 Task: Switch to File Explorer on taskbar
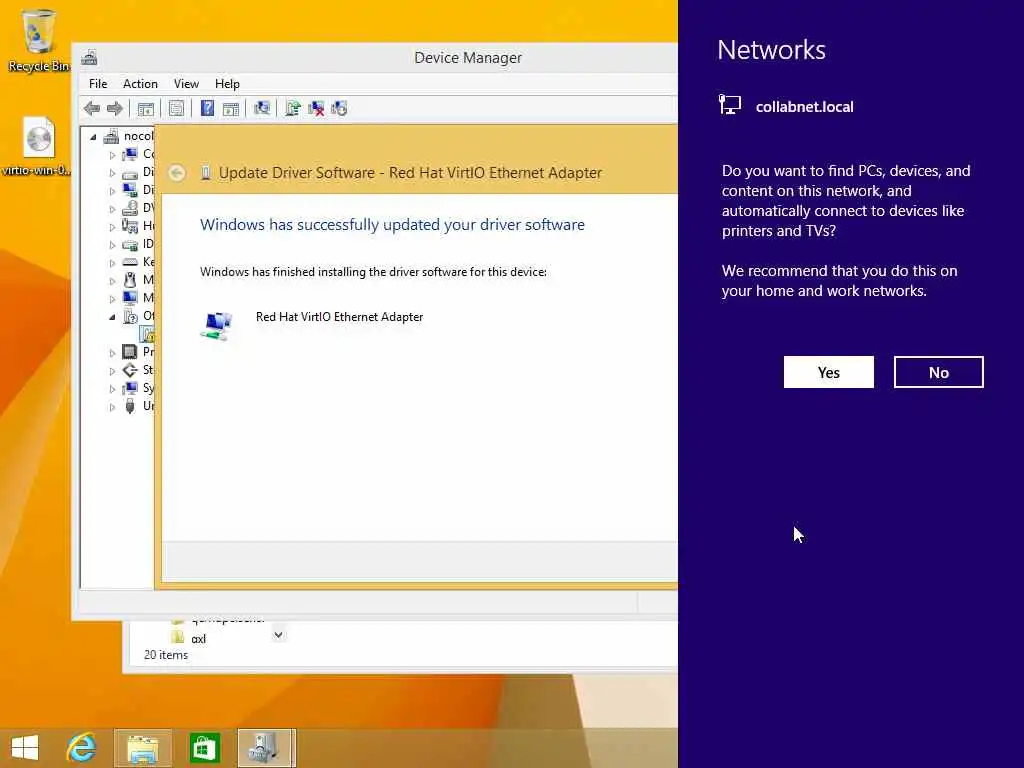tap(143, 748)
